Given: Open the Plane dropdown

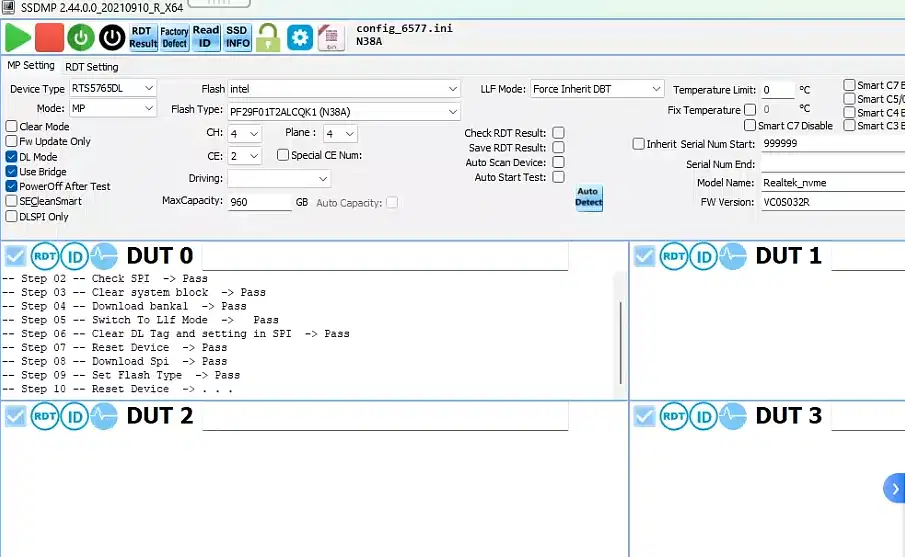Looking at the screenshot, I should pyautogui.click(x=340, y=134).
